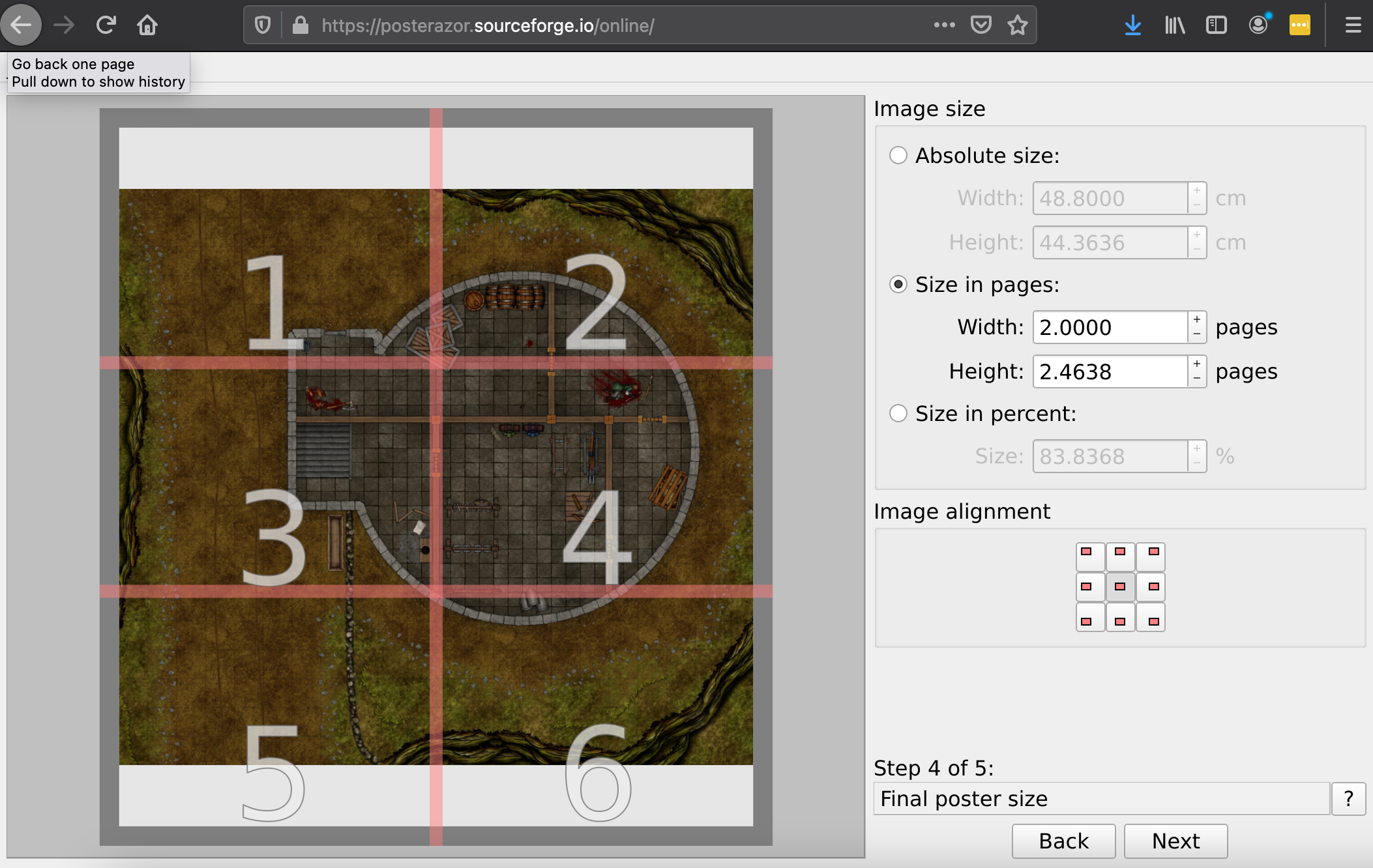The height and width of the screenshot is (868, 1373).
Task: Select the center image alignment icon
Action: pos(1120,586)
